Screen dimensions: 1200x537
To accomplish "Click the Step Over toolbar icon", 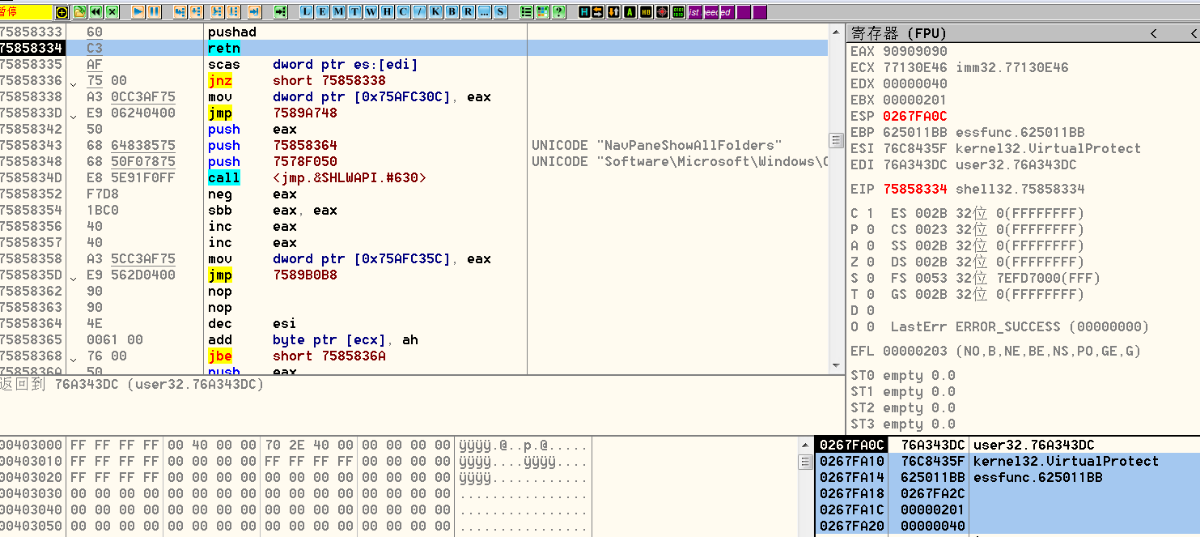I will click(x=197, y=11).
